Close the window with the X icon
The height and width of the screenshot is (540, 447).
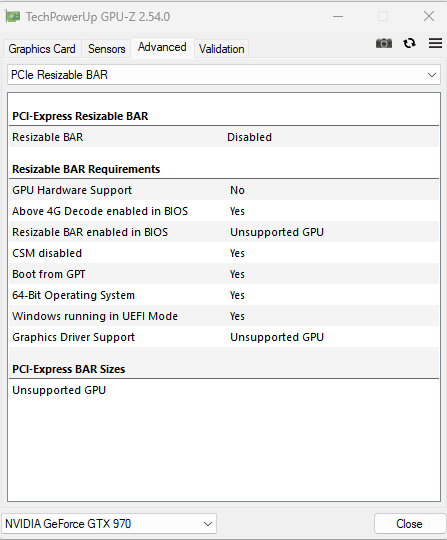(x=429, y=16)
